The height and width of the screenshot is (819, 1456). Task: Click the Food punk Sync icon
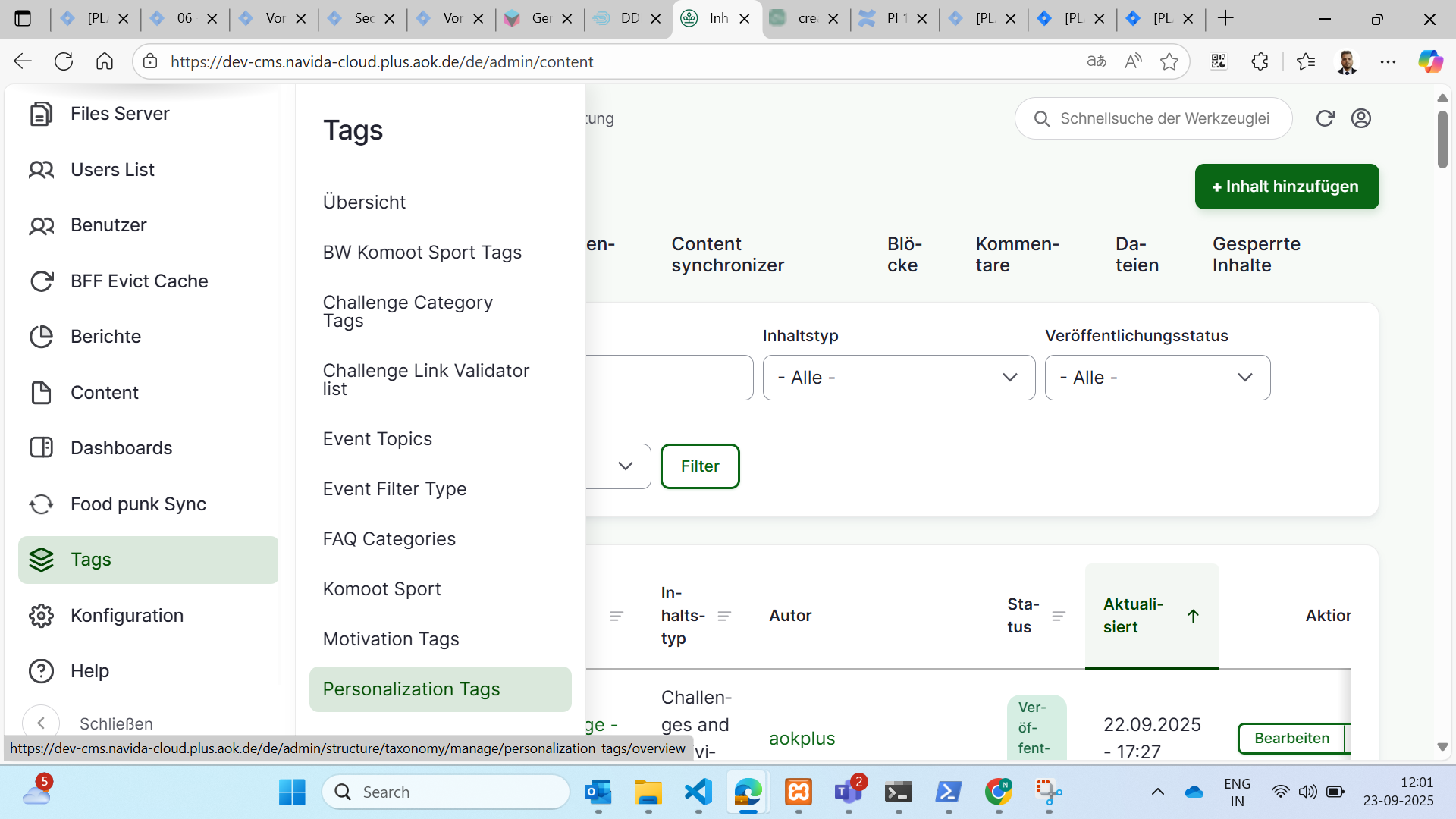click(41, 504)
